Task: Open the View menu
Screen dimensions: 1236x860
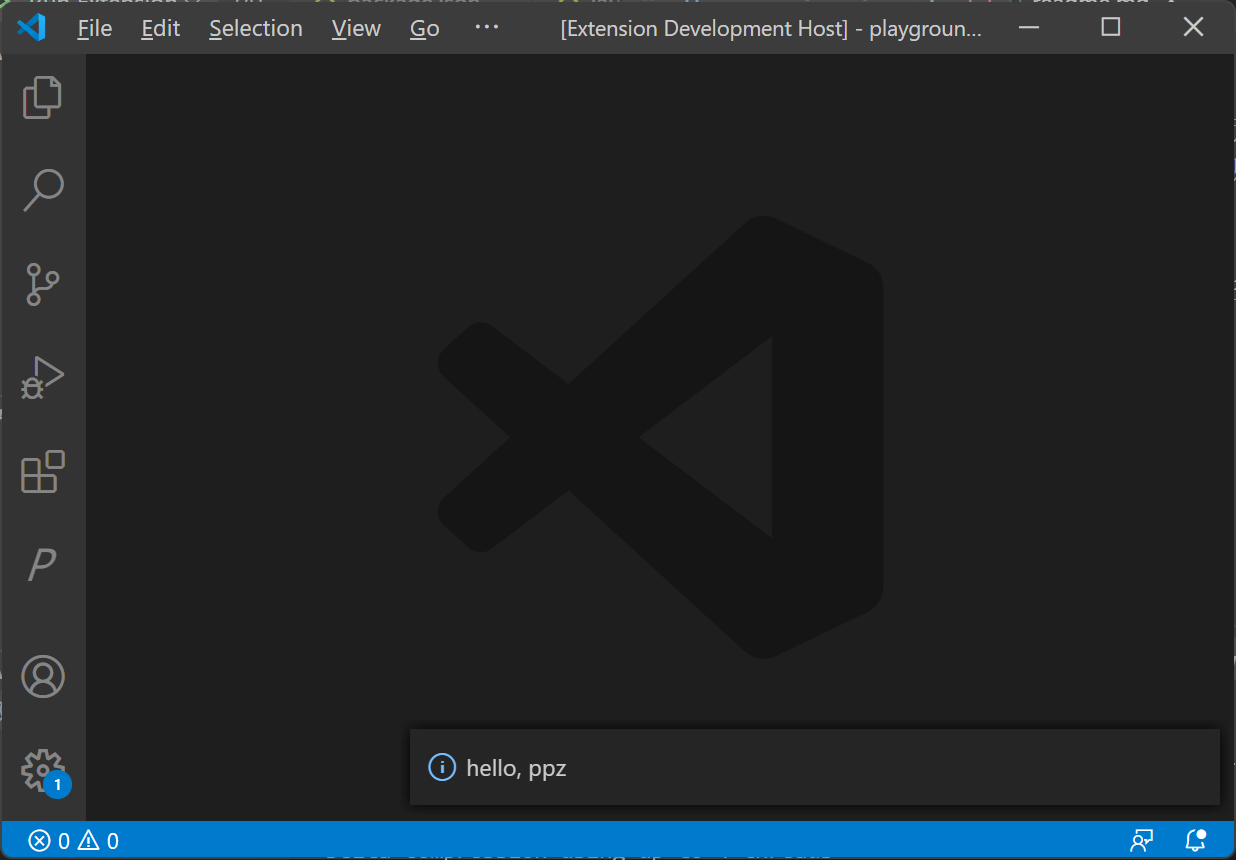Action: tap(356, 28)
